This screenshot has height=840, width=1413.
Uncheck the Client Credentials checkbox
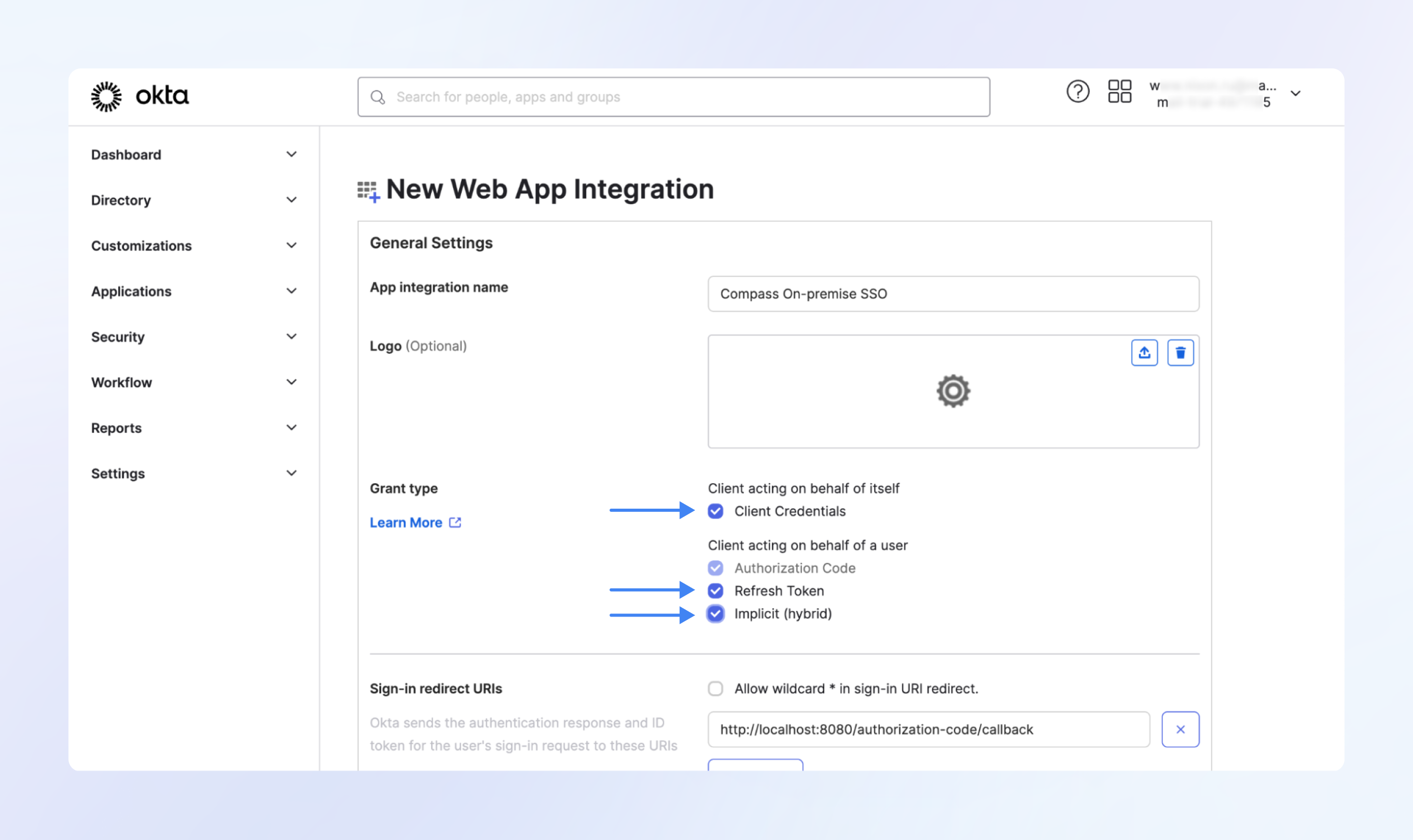(x=715, y=511)
